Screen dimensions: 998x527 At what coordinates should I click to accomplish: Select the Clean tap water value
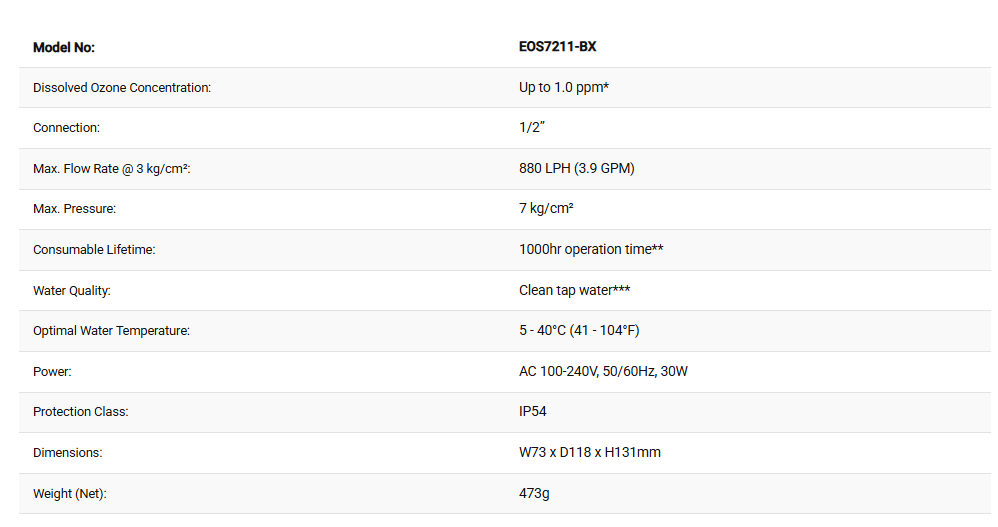pyautogui.click(x=574, y=291)
